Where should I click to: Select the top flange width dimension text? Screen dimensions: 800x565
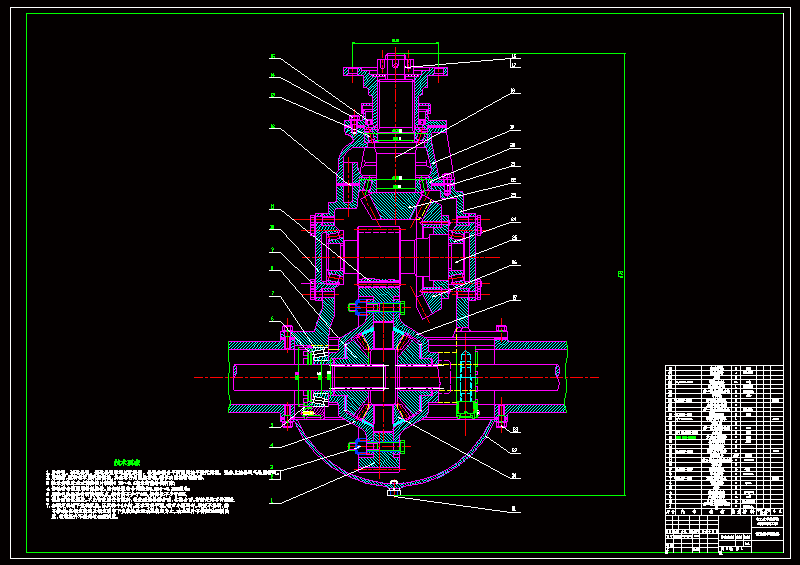[x=395, y=40]
